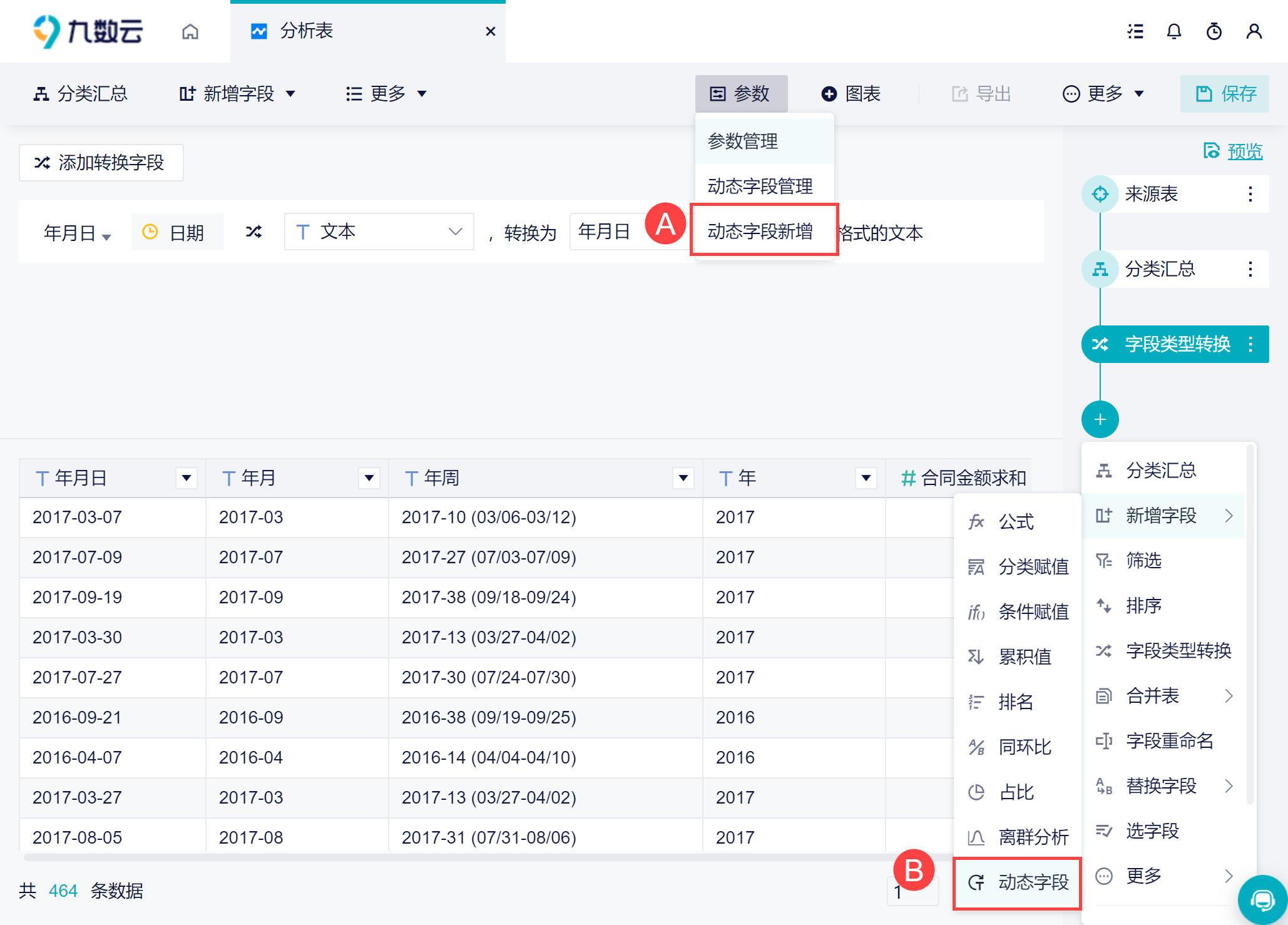Viewport: 1288px width, 925px height.
Task: Open the 字段类型转换 step three-dot menu
Action: coord(1250,344)
